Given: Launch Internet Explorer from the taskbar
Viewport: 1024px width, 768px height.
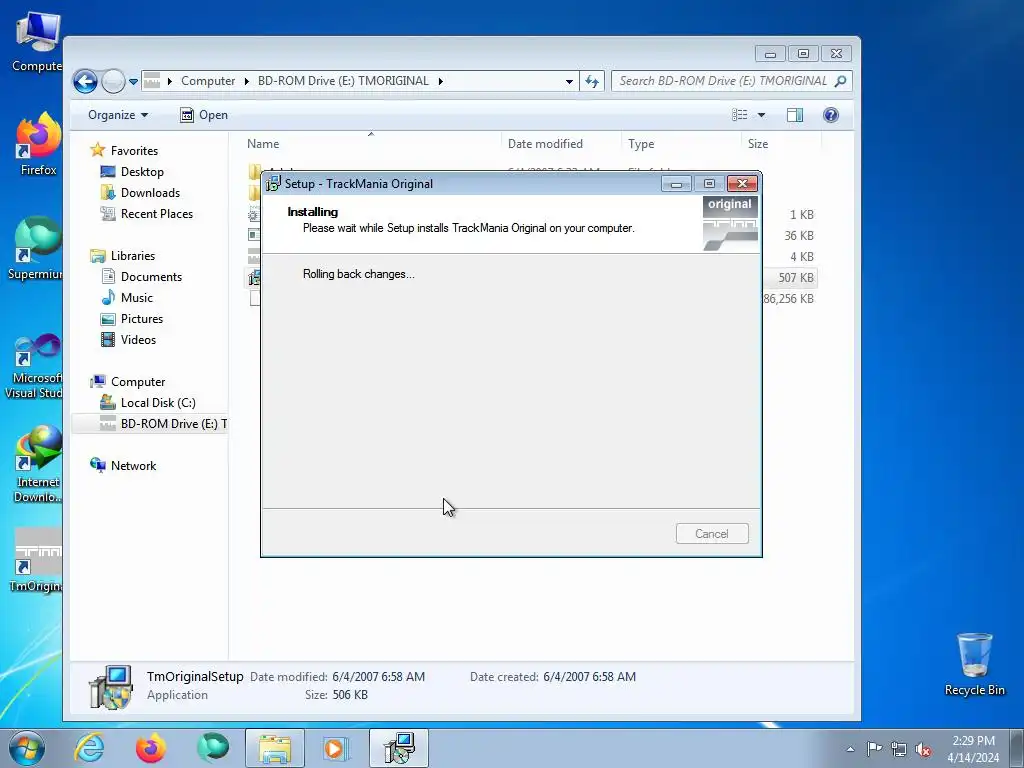Looking at the screenshot, I should pyautogui.click(x=89, y=748).
